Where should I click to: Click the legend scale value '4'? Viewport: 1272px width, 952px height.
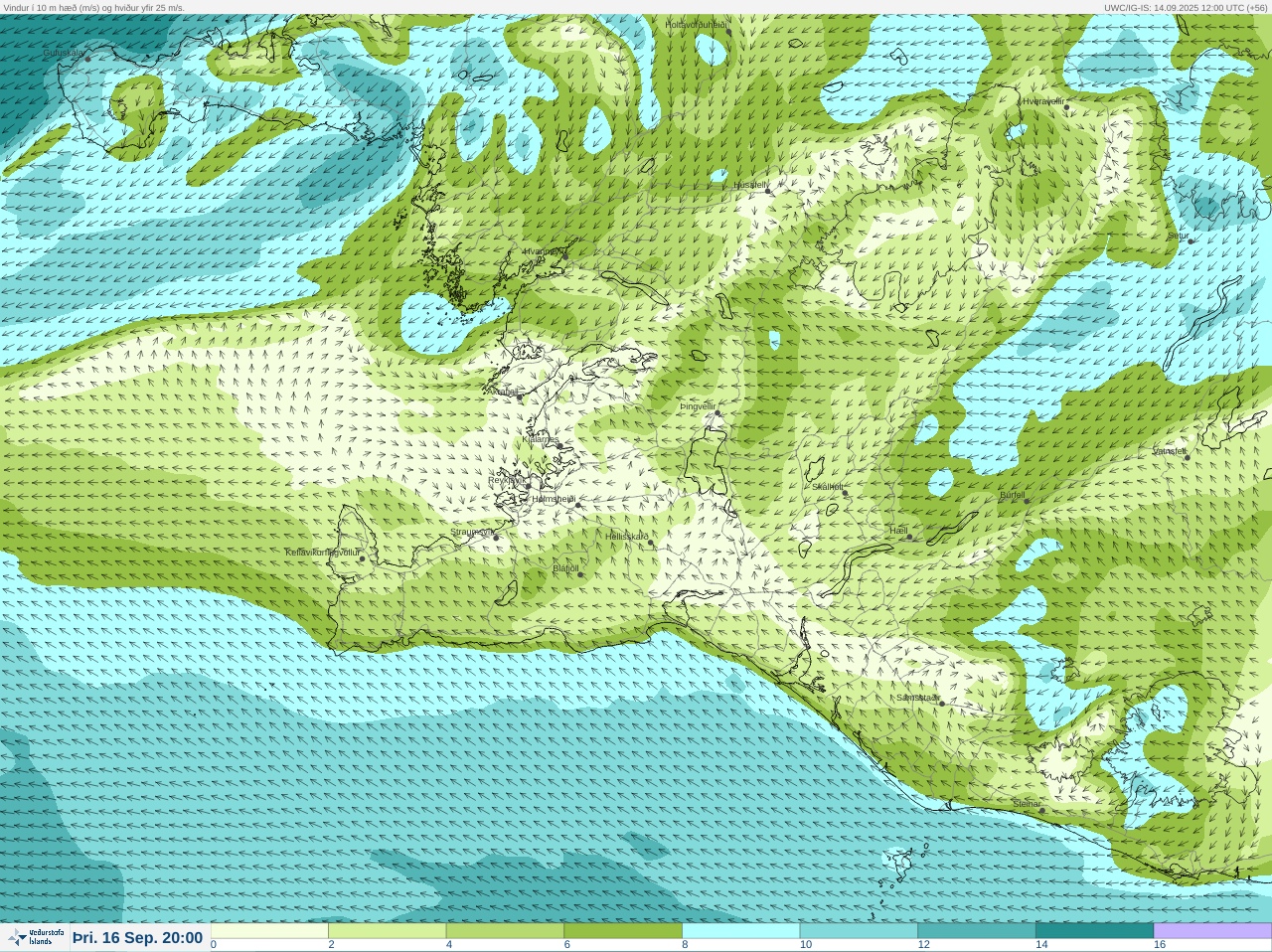pos(449,945)
